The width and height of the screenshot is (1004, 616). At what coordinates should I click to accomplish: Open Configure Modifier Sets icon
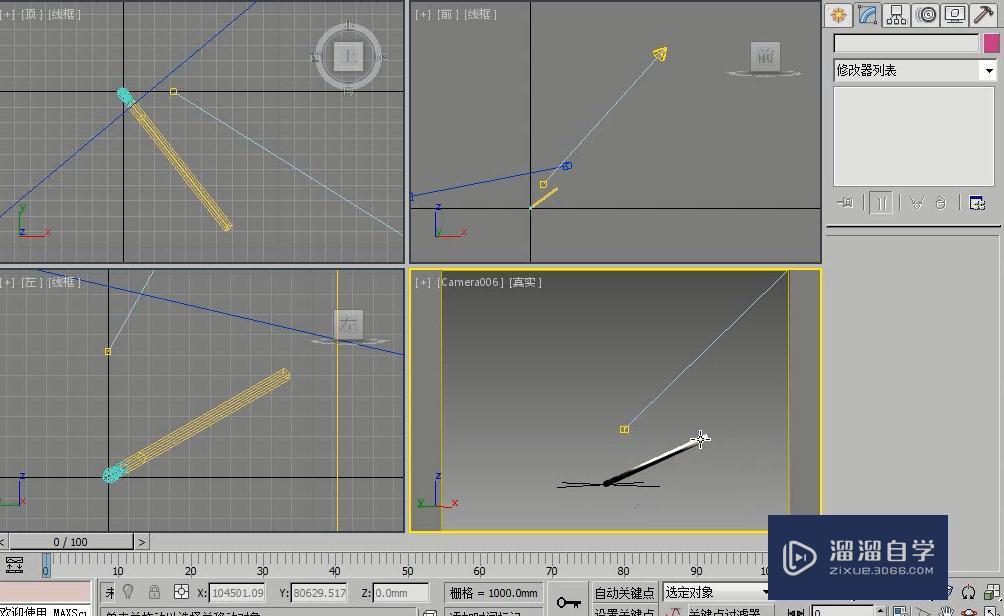click(977, 204)
